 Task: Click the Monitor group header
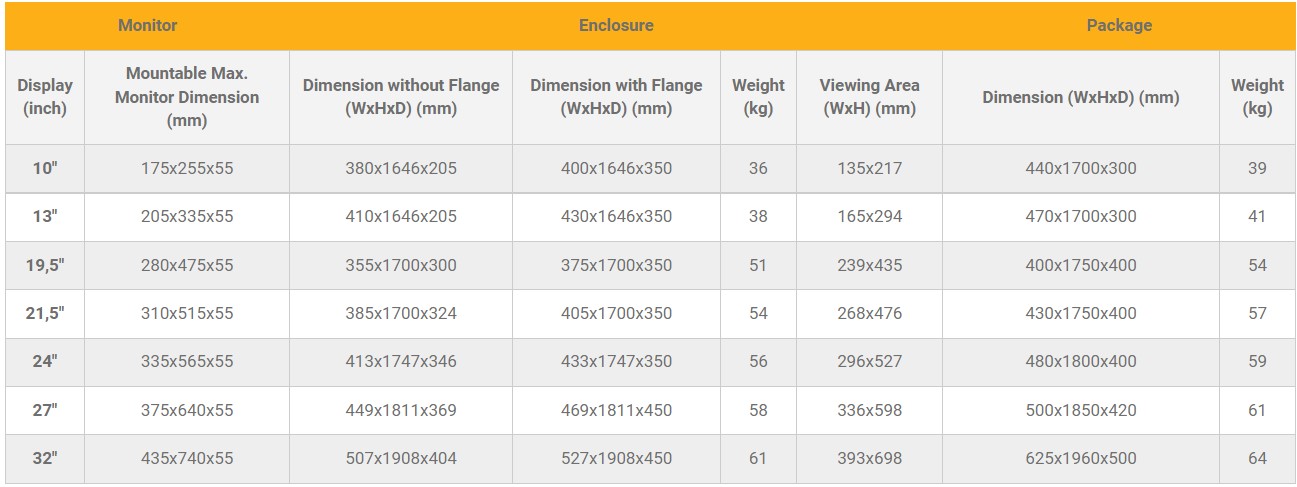pos(147,25)
